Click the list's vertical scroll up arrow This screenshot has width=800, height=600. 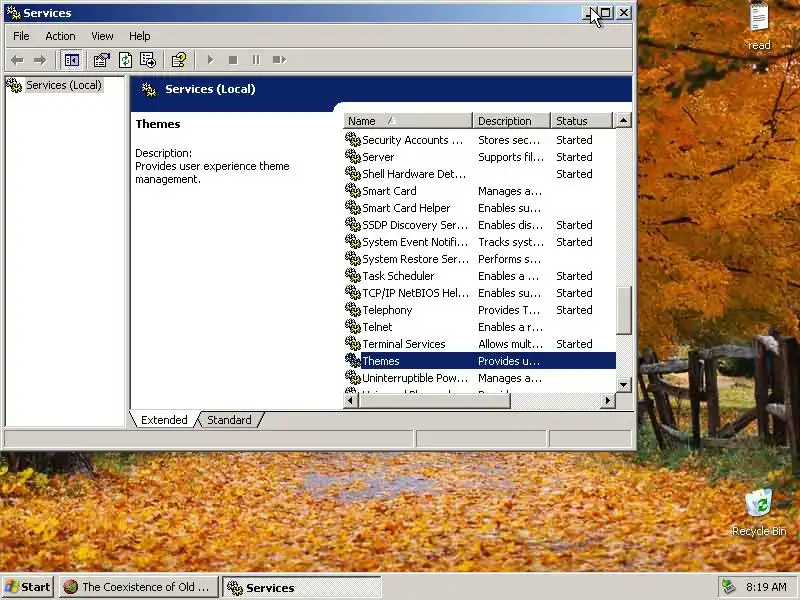(x=623, y=120)
